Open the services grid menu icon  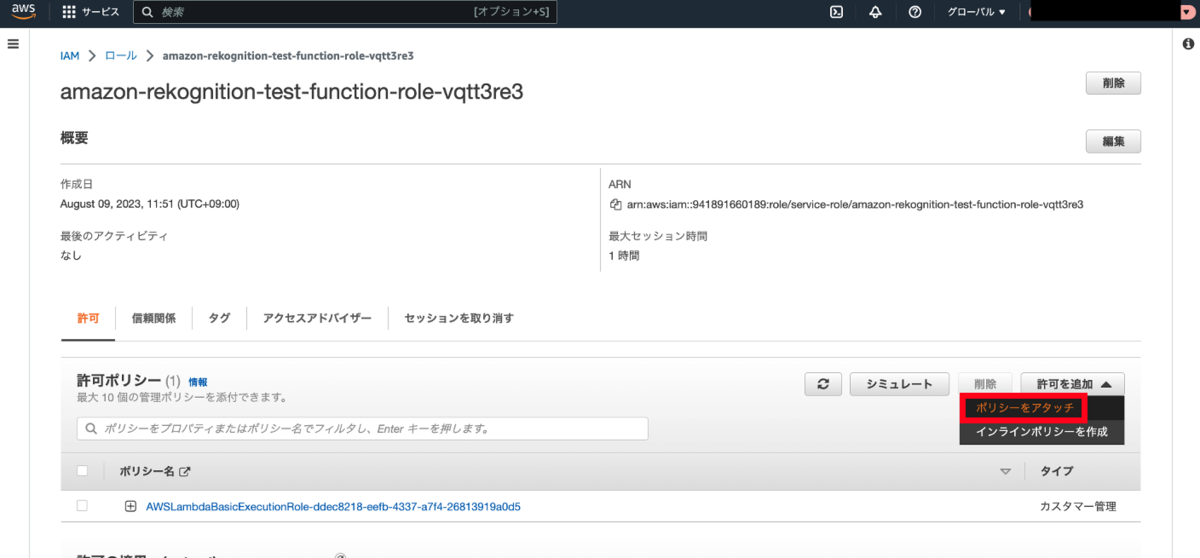69,12
